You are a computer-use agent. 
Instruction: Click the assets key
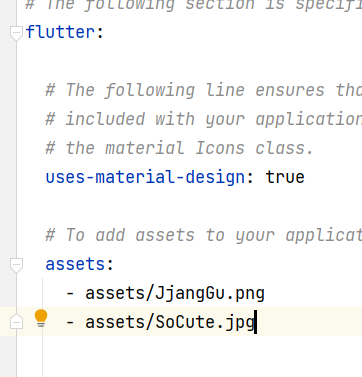click(x=75, y=264)
